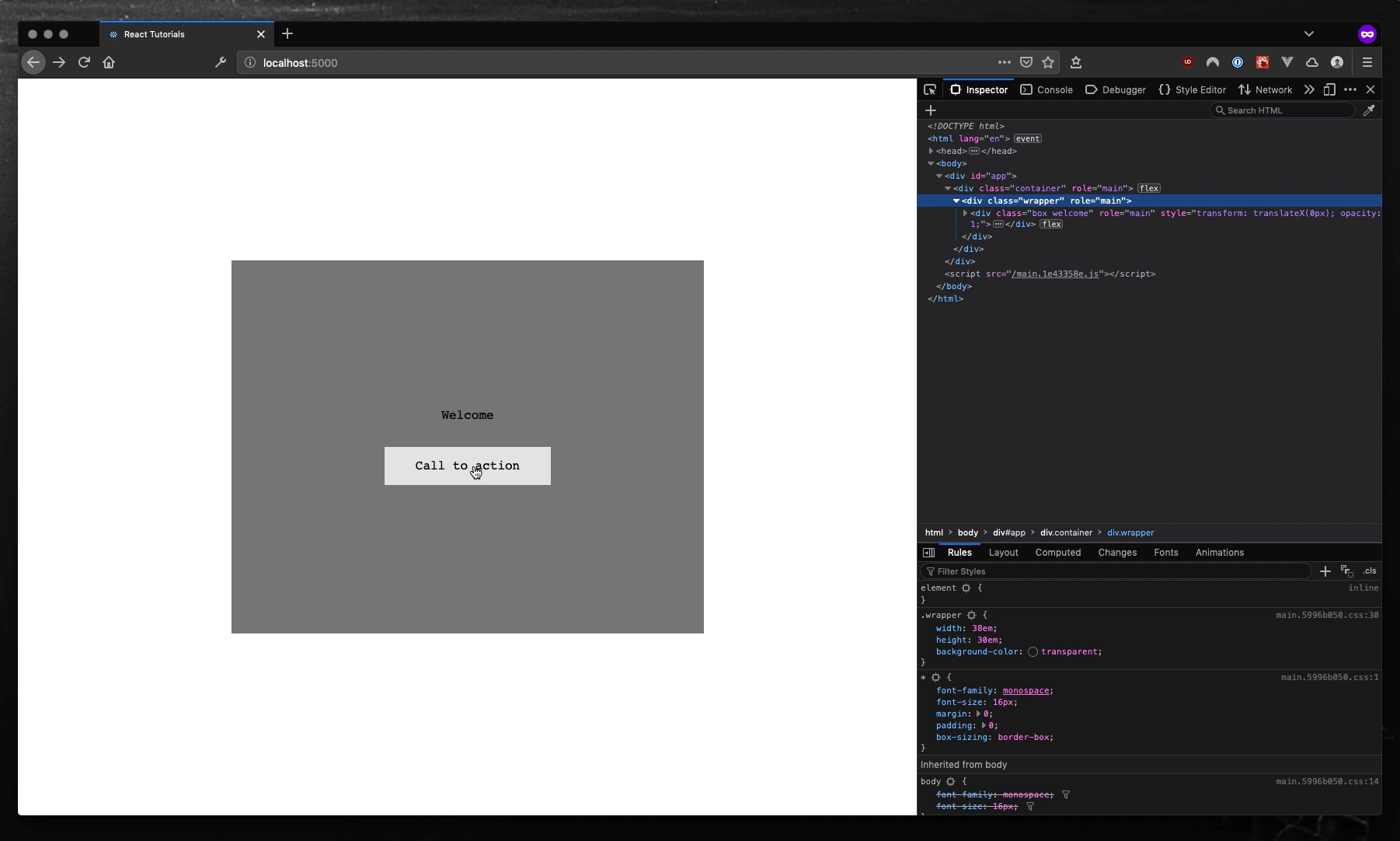
Task: Switch to the Console tab
Action: click(1047, 89)
